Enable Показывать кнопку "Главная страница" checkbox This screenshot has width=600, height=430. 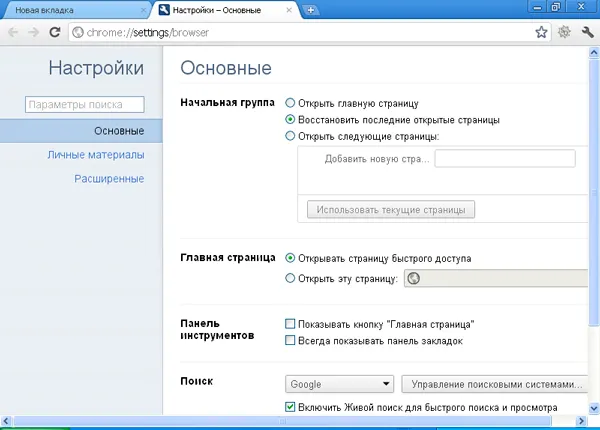coord(290,324)
